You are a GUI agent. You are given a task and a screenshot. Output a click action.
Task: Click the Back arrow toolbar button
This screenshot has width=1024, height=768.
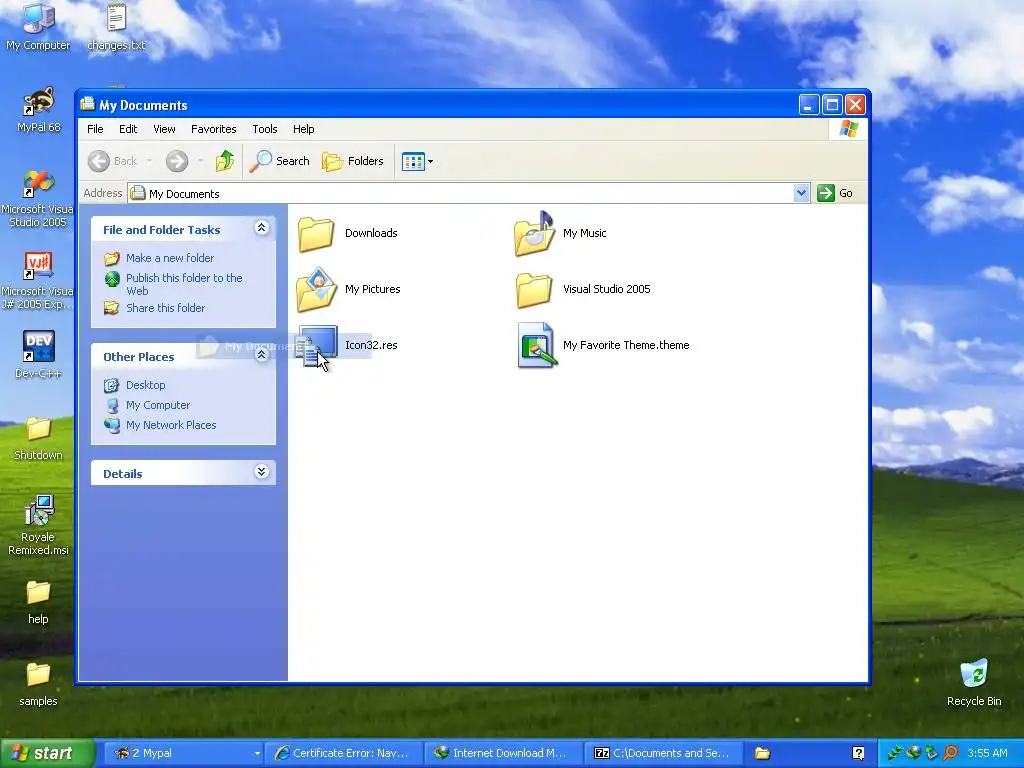pyautogui.click(x=99, y=161)
